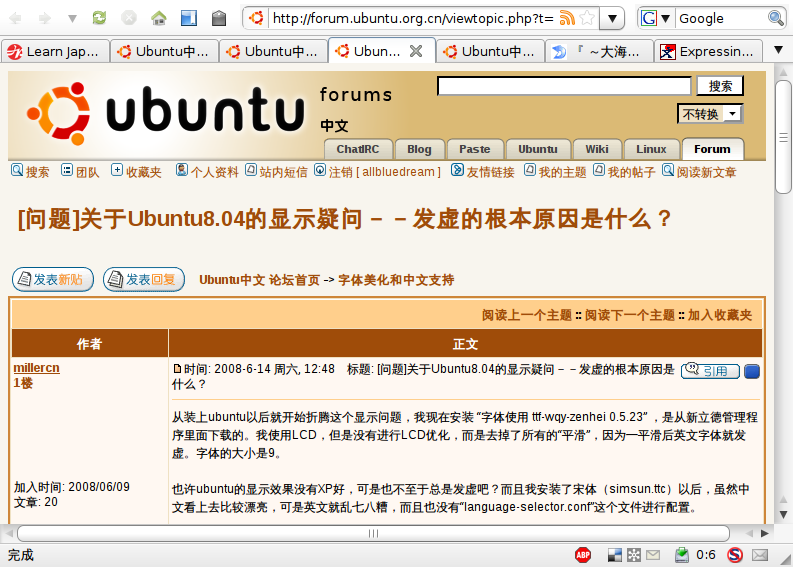The height and width of the screenshot is (567, 793).
Task: Open the Wiki navigation tab
Action: (x=597, y=149)
